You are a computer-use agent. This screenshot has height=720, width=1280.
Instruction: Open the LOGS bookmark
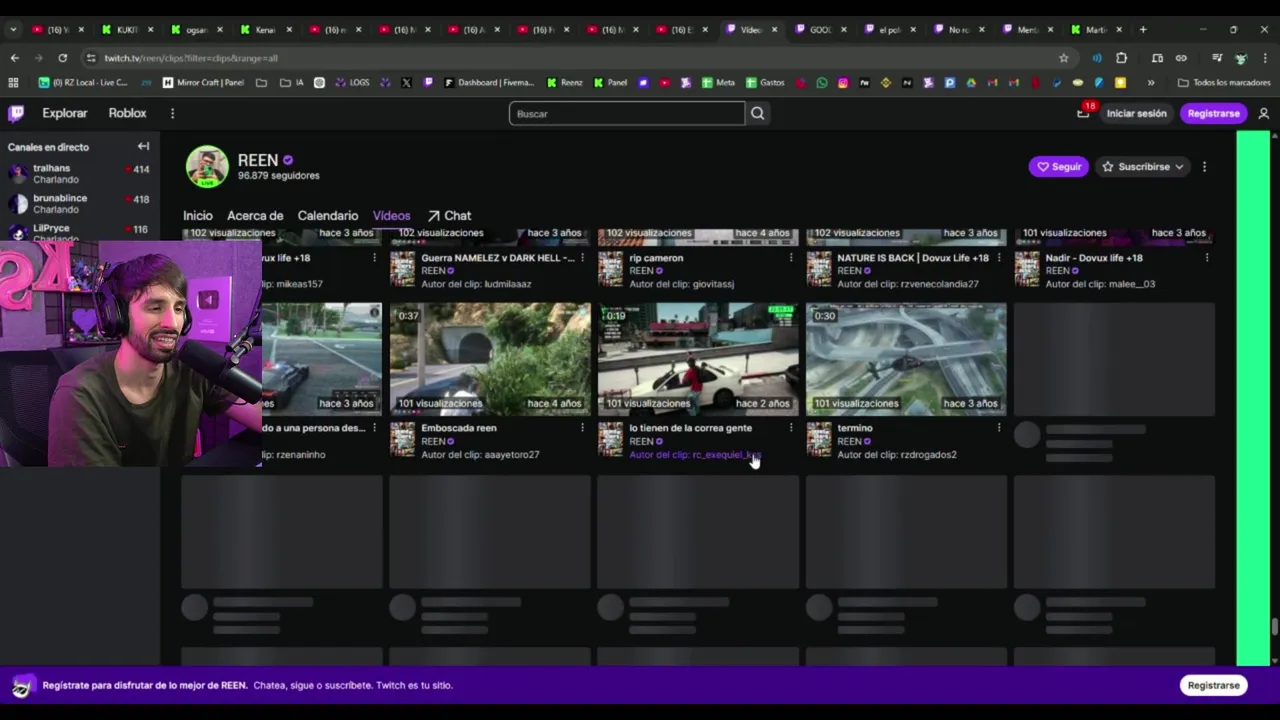[x=352, y=82]
